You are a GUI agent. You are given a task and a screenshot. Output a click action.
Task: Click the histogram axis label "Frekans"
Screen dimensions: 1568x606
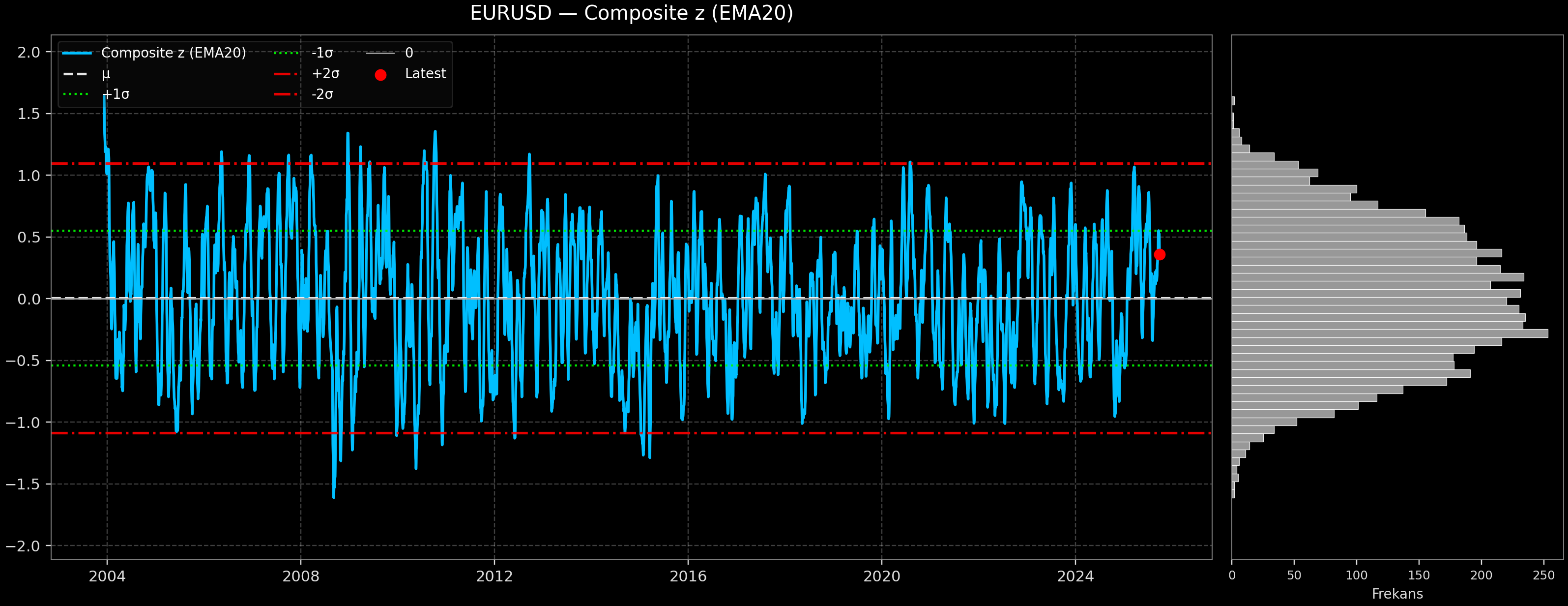[1397, 594]
